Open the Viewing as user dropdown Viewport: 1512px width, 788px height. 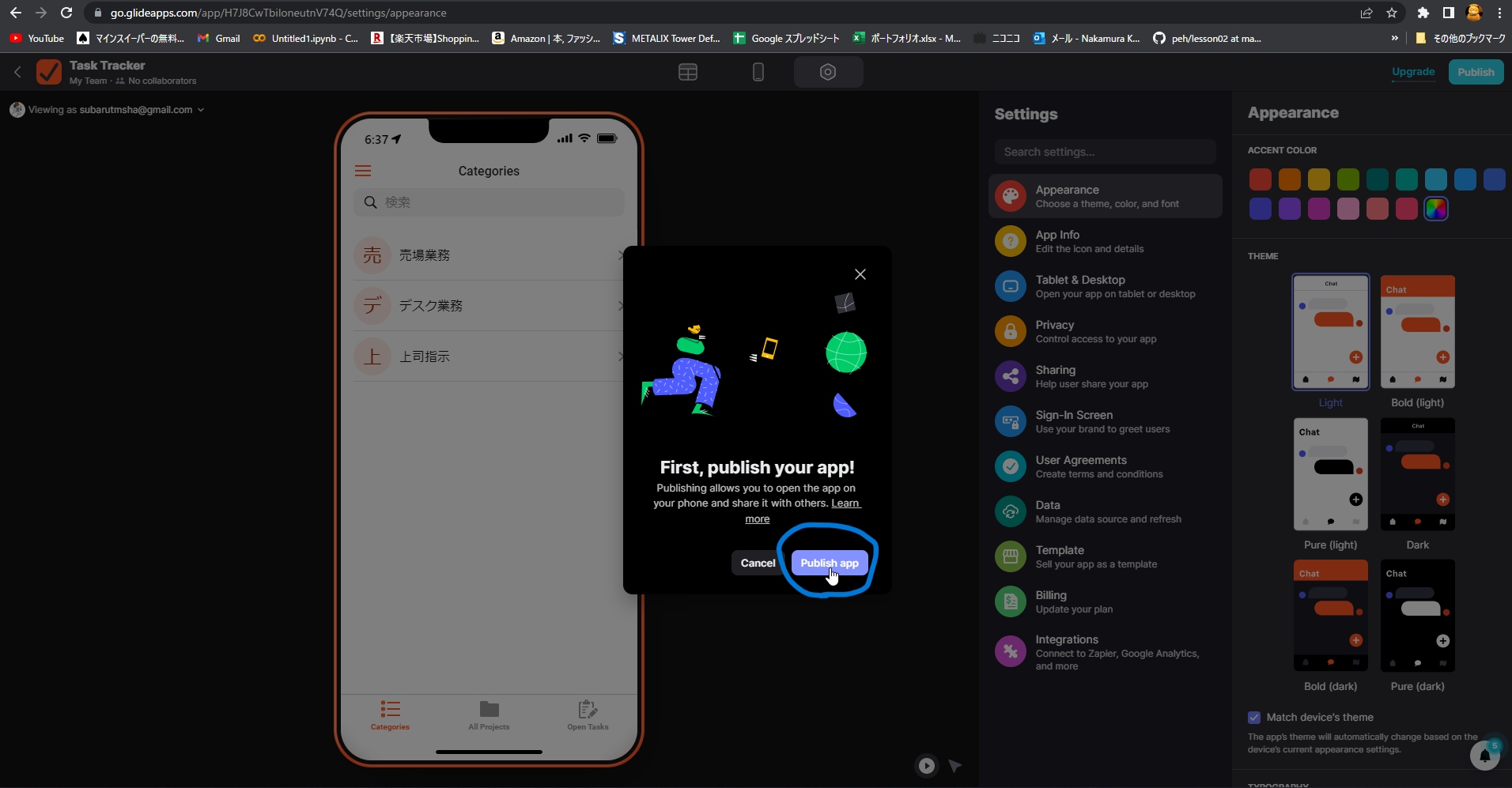107,110
